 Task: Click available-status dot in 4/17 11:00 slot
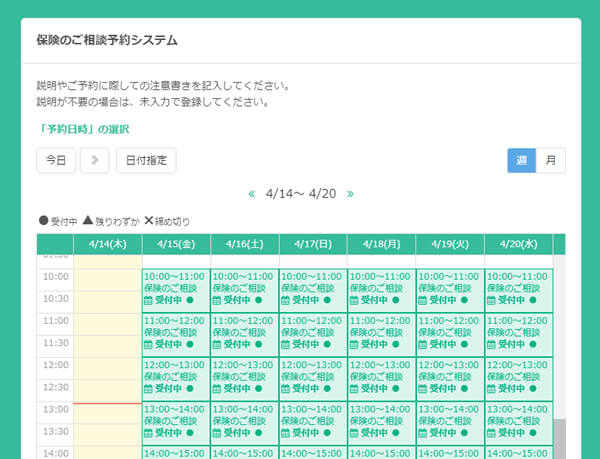tap(327, 344)
